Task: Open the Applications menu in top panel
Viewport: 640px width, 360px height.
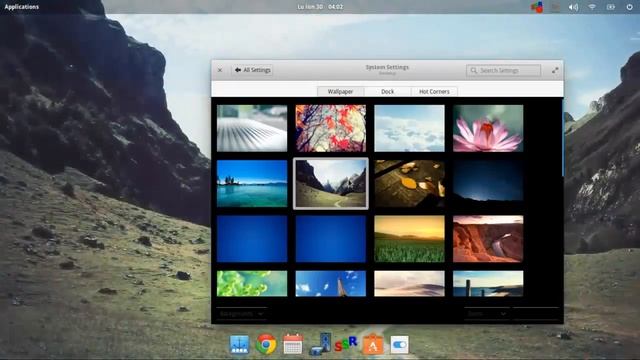Action: click(22, 7)
